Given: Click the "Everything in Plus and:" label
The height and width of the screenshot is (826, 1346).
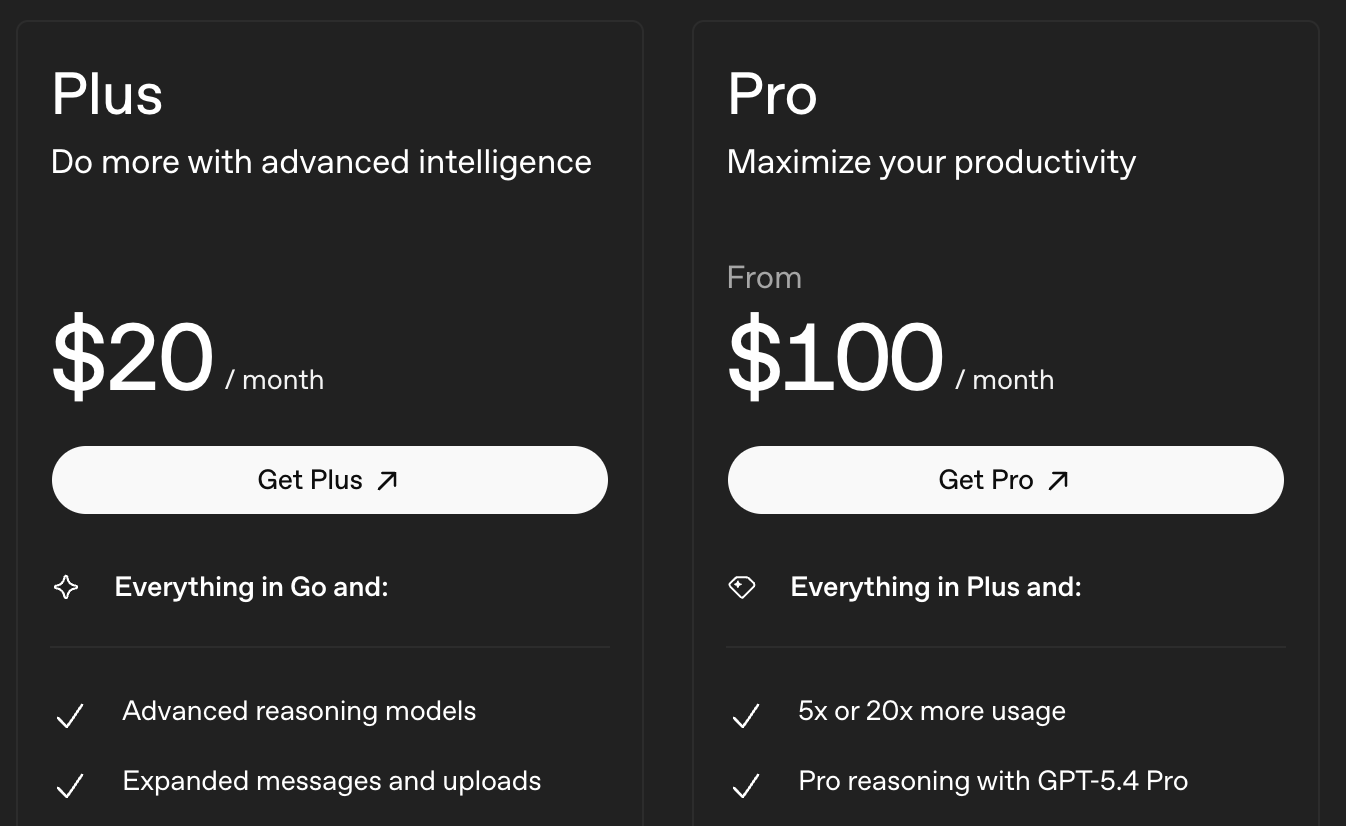Looking at the screenshot, I should (x=936, y=587).
